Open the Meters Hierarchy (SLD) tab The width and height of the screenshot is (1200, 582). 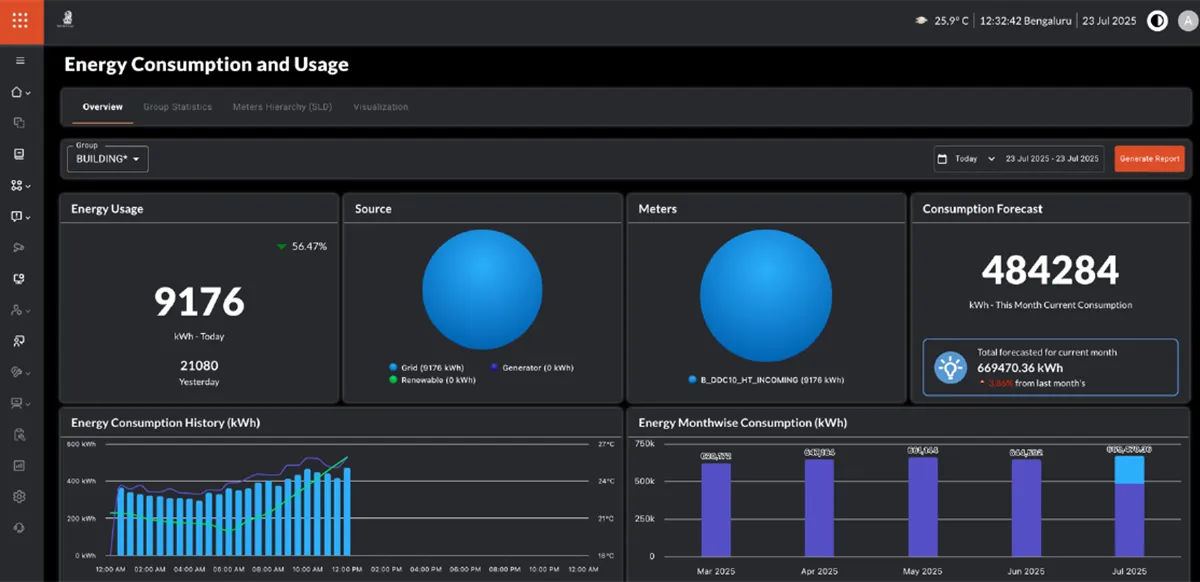pos(282,107)
